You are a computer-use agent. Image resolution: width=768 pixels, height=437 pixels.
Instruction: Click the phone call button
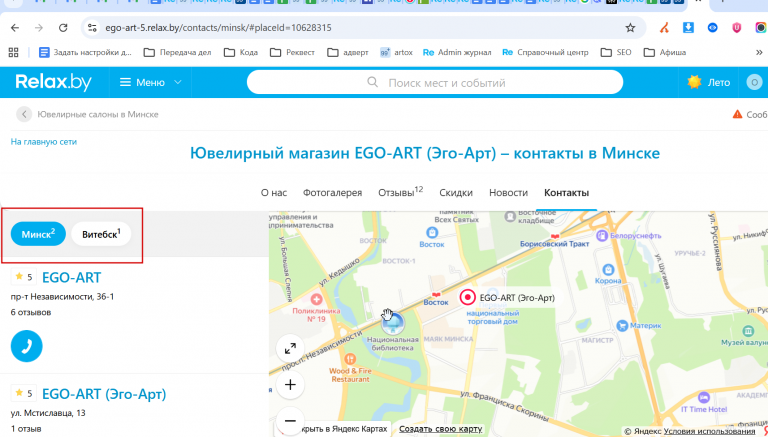pyautogui.click(x=26, y=346)
